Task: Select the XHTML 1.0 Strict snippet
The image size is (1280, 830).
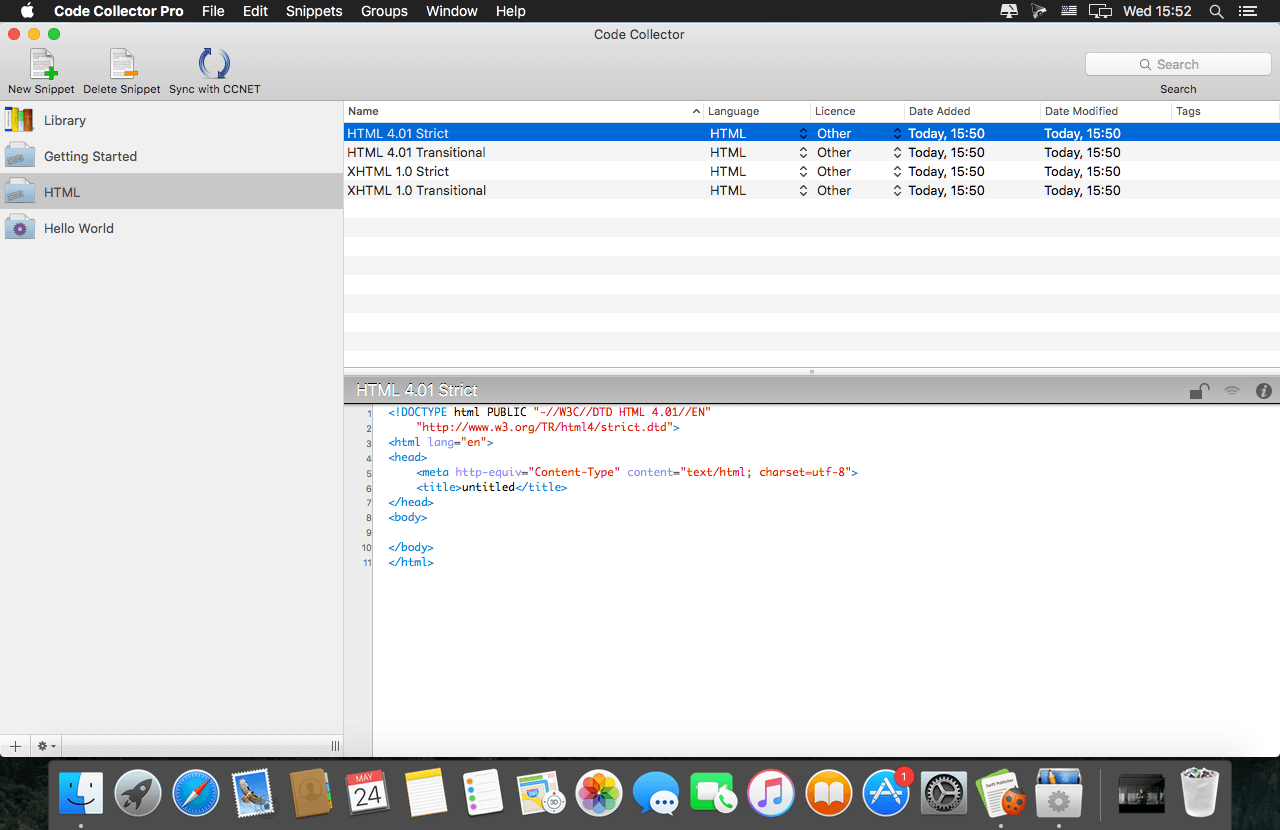Action: 398,171
